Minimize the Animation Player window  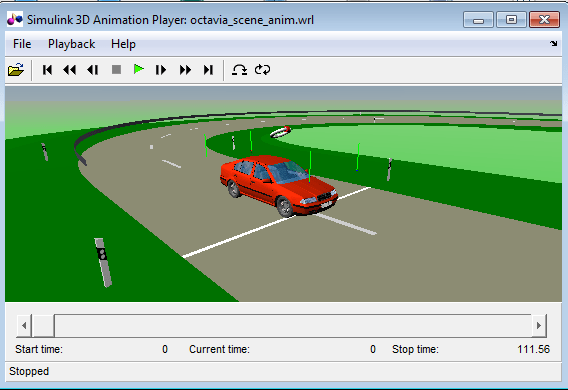click(478, 20)
